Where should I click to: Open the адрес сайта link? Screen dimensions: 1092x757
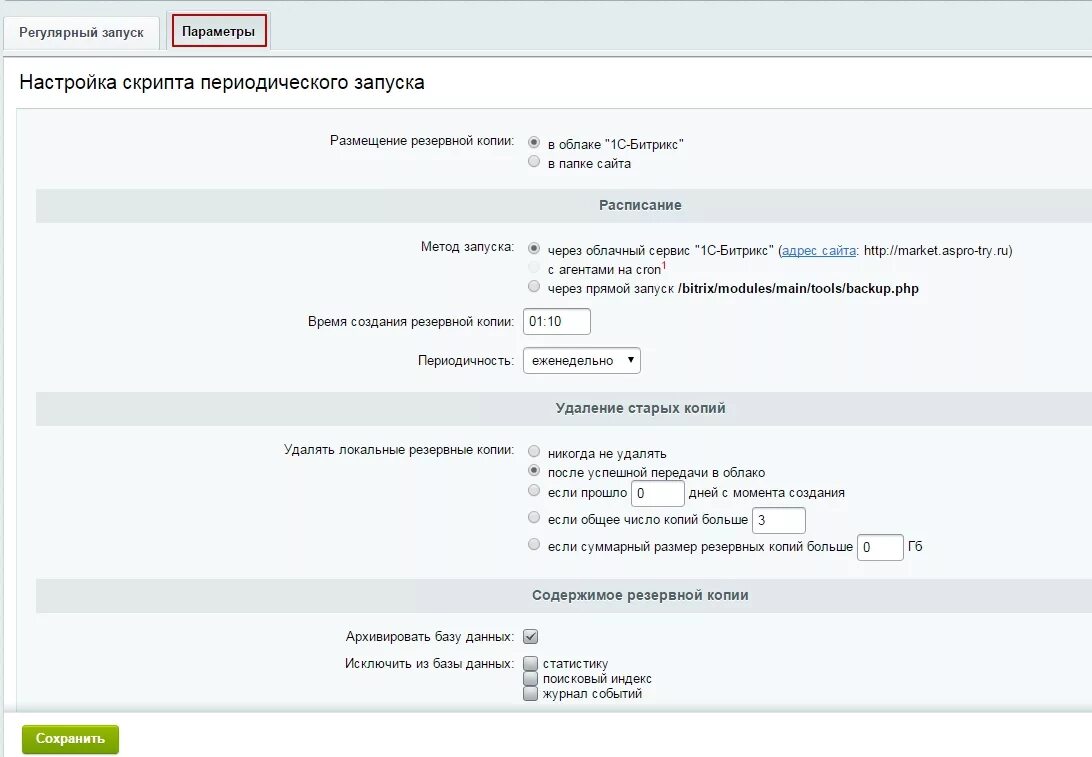click(x=819, y=250)
